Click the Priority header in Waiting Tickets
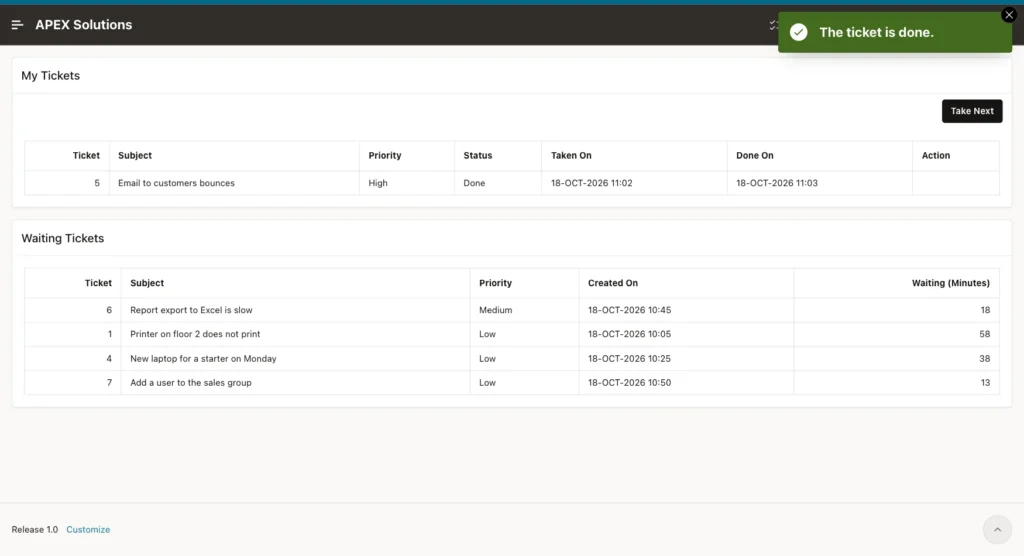 pos(496,283)
